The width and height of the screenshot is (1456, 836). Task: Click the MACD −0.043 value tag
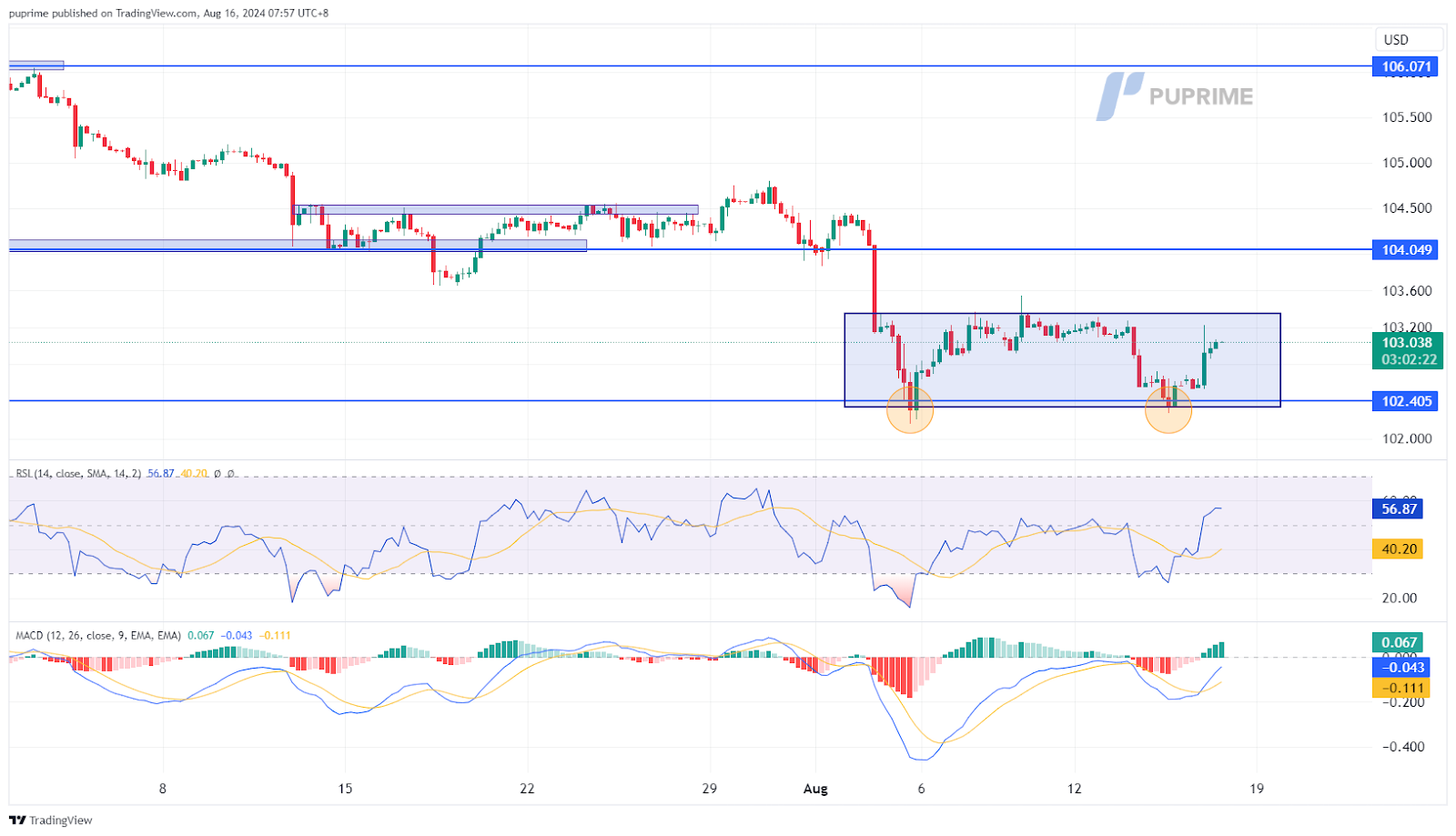1400,668
